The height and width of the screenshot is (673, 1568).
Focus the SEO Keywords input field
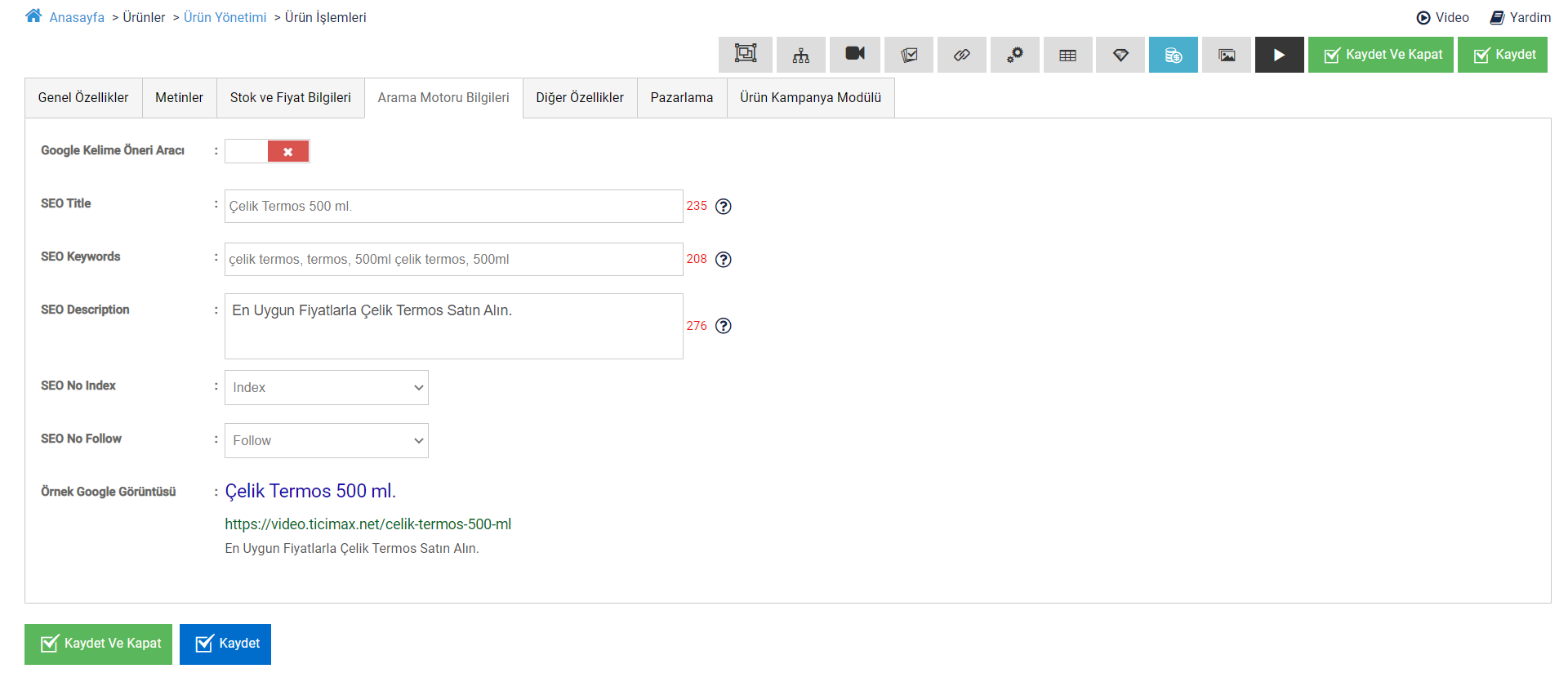(453, 260)
